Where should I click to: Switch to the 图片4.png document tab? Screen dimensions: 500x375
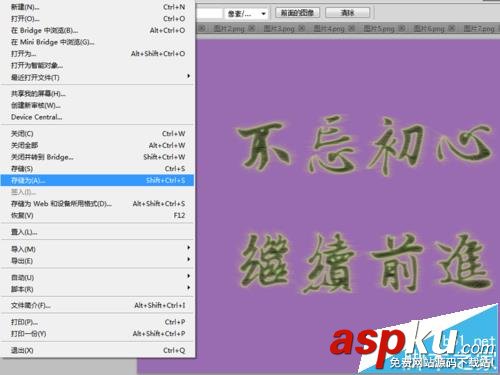click(x=329, y=29)
